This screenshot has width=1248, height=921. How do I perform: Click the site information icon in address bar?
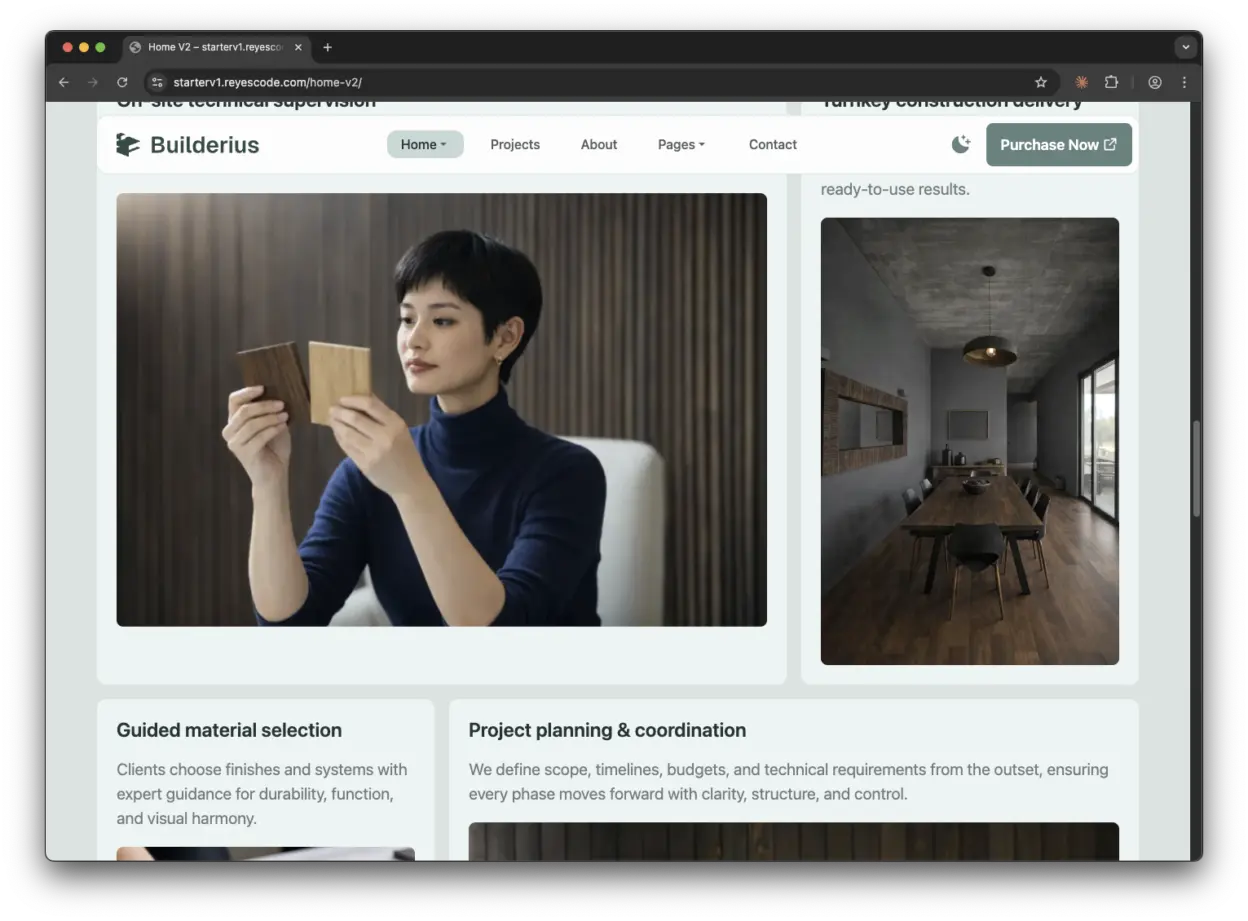pyautogui.click(x=157, y=83)
